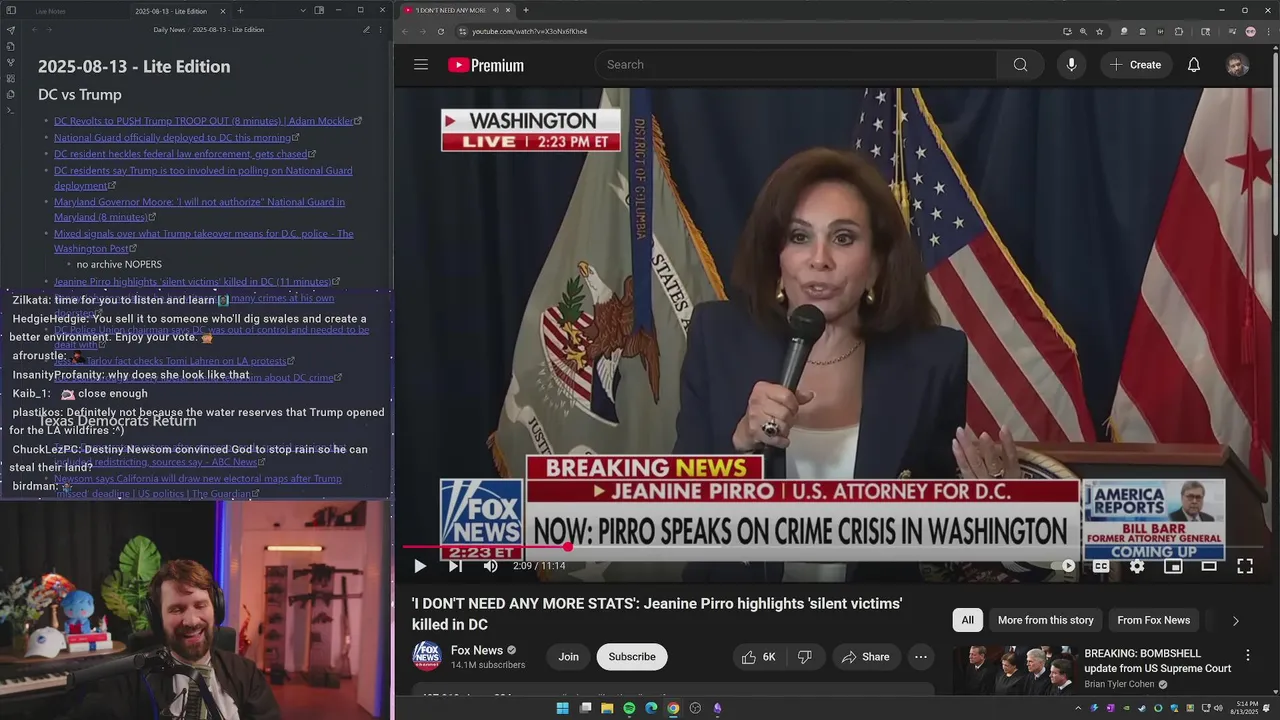This screenshot has width=1280, height=720.
Task: Open the BREAKING: BOMBSHELL video thumbnail
Action: click(1014, 671)
